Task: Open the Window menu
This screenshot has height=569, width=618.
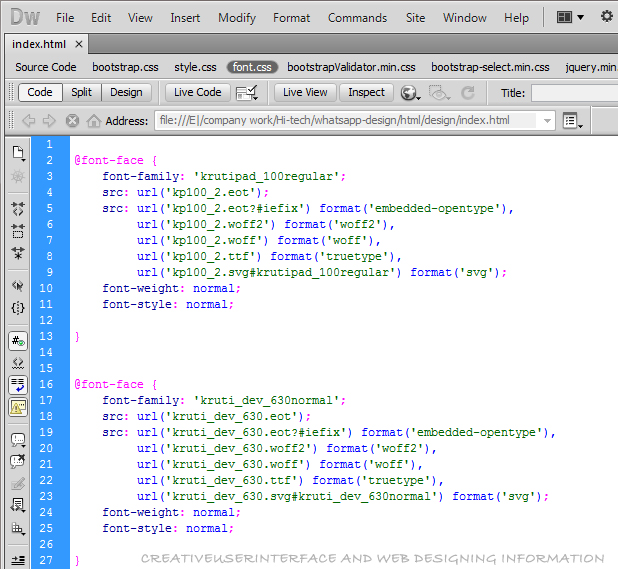Action: tap(465, 18)
